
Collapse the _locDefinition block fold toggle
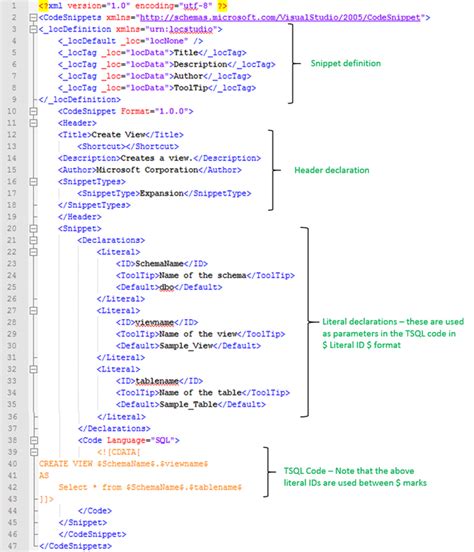[33, 29]
